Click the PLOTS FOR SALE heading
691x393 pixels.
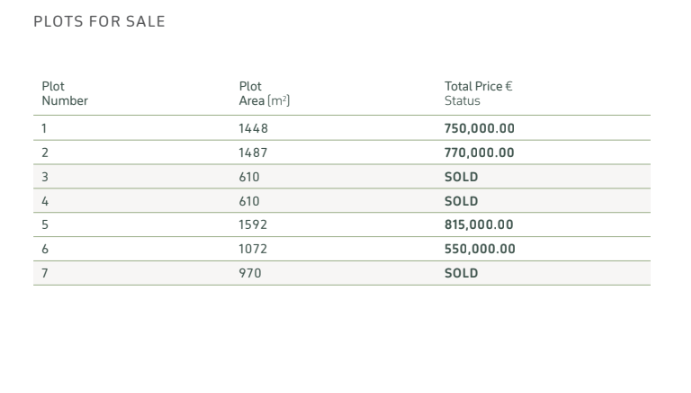pyautogui.click(x=99, y=22)
